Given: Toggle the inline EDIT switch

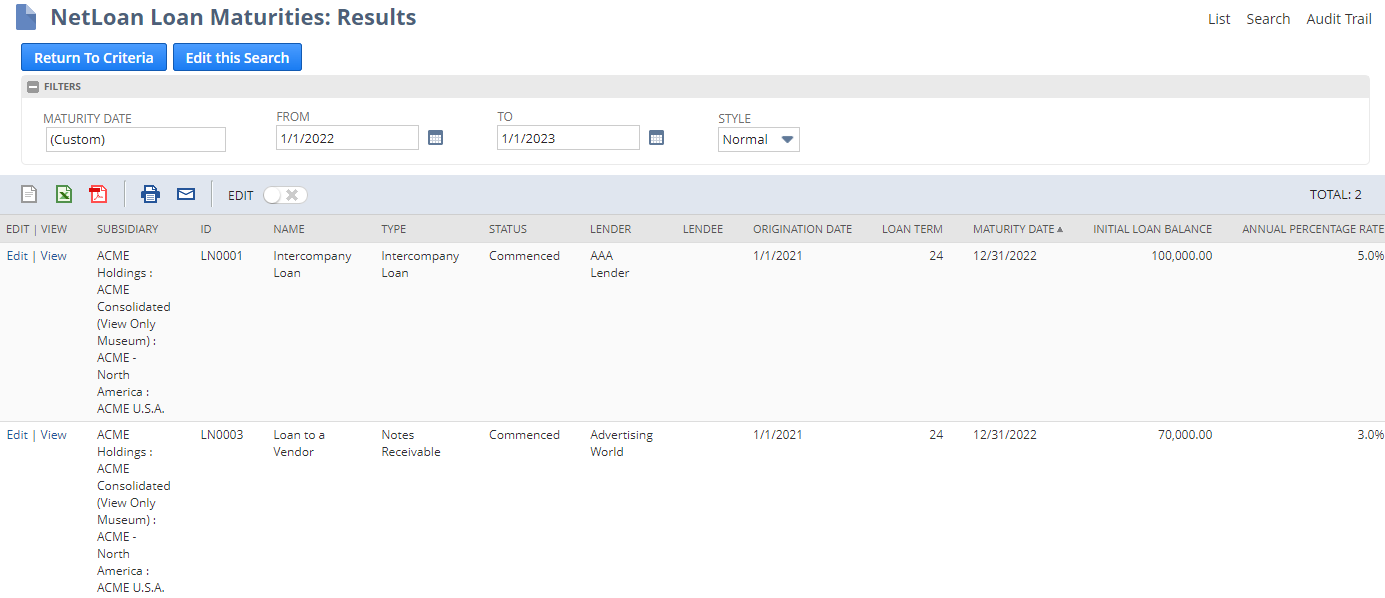Looking at the screenshot, I should click(x=285, y=195).
